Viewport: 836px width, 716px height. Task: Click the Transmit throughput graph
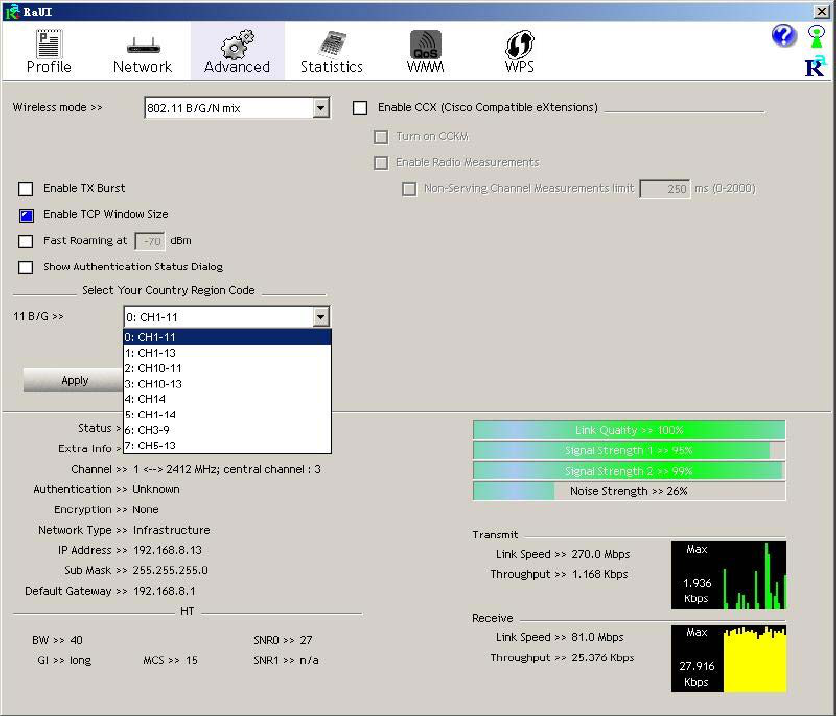[x=728, y=575]
